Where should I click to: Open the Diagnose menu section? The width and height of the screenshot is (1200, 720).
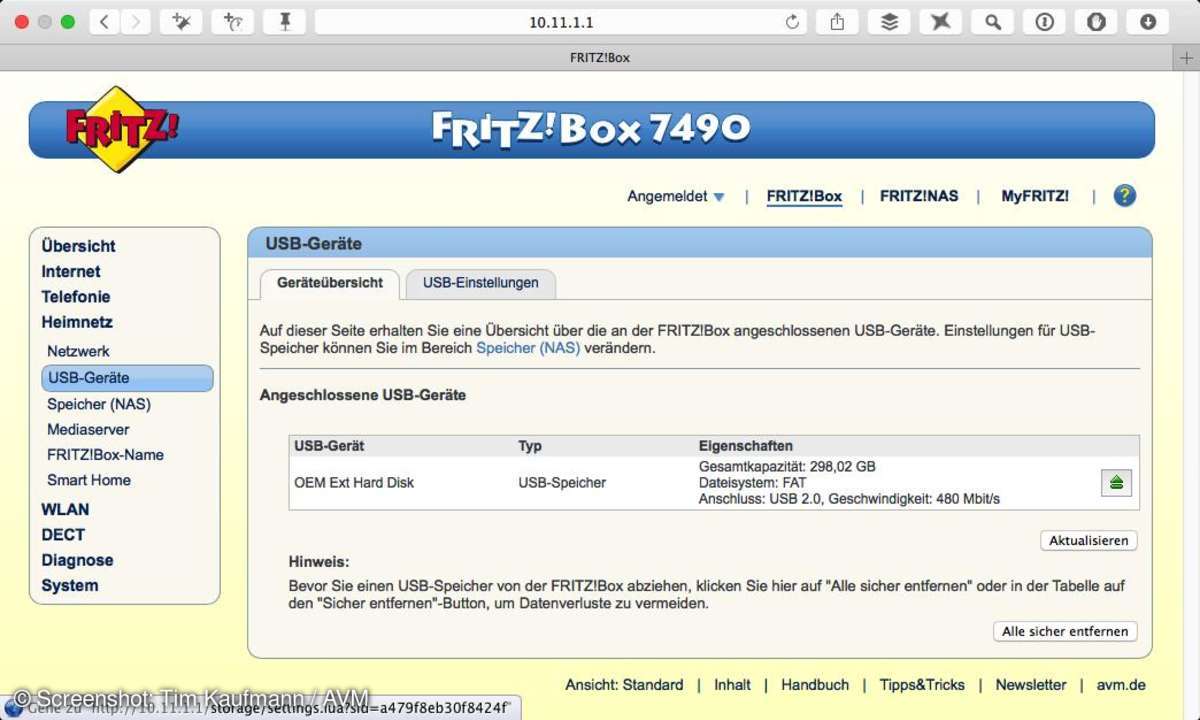(77, 560)
